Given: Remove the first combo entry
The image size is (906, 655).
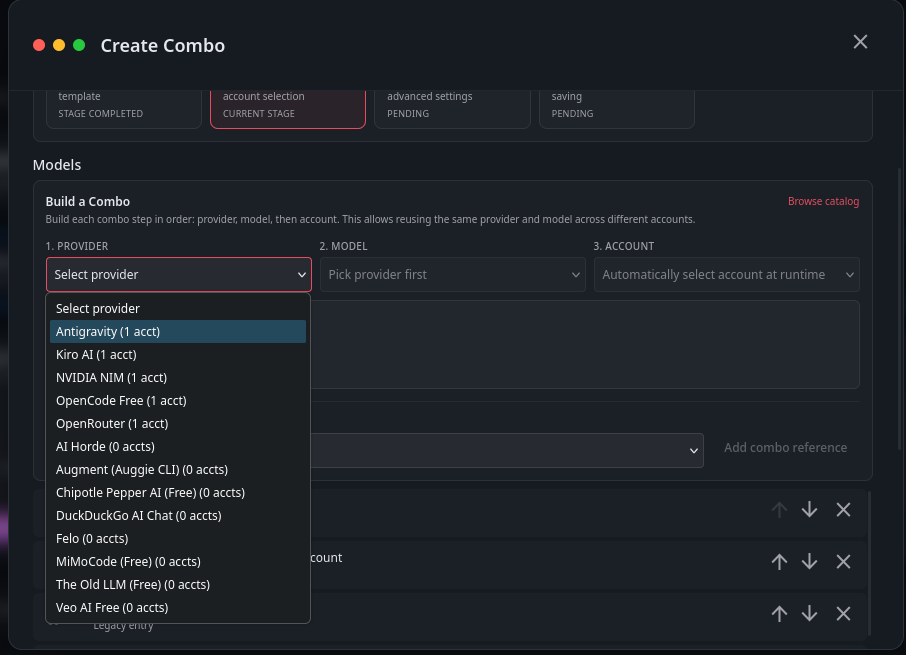Looking at the screenshot, I should pyautogui.click(x=843, y=509).
